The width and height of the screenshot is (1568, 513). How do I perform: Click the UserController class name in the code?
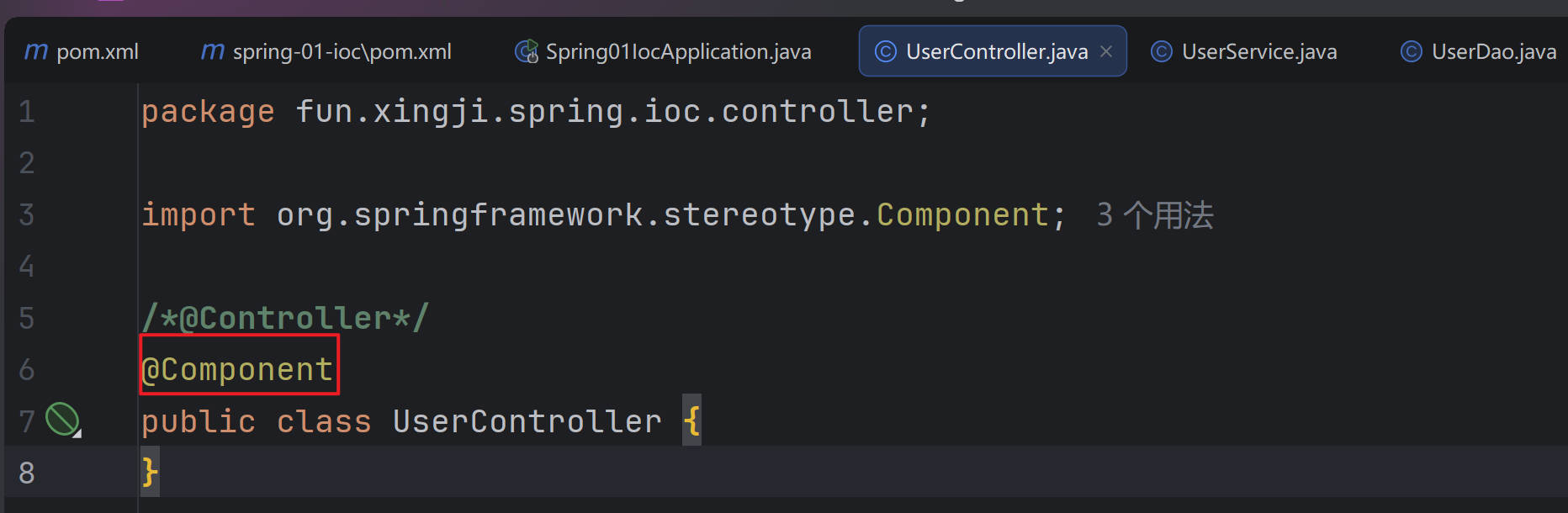pyautogui.click(x=527, y=421)
